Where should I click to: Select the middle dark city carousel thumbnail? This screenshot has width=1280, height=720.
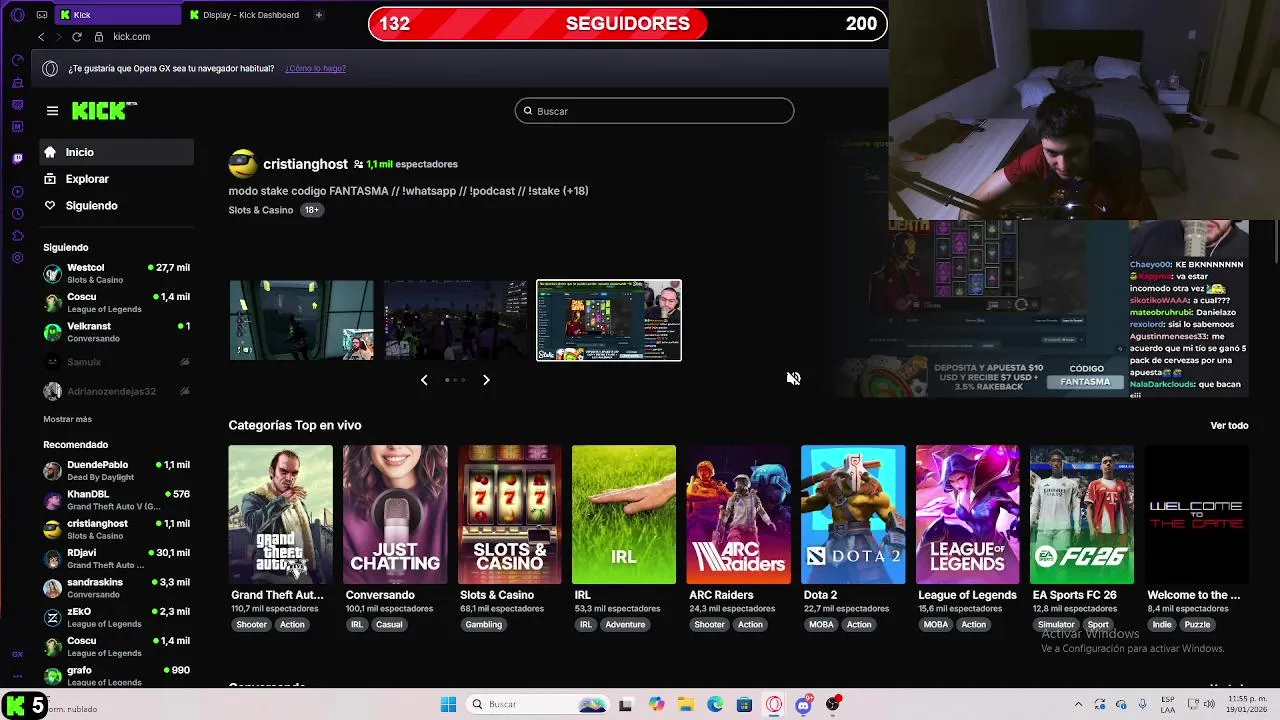pyautogui.click(x=455, y=320)
